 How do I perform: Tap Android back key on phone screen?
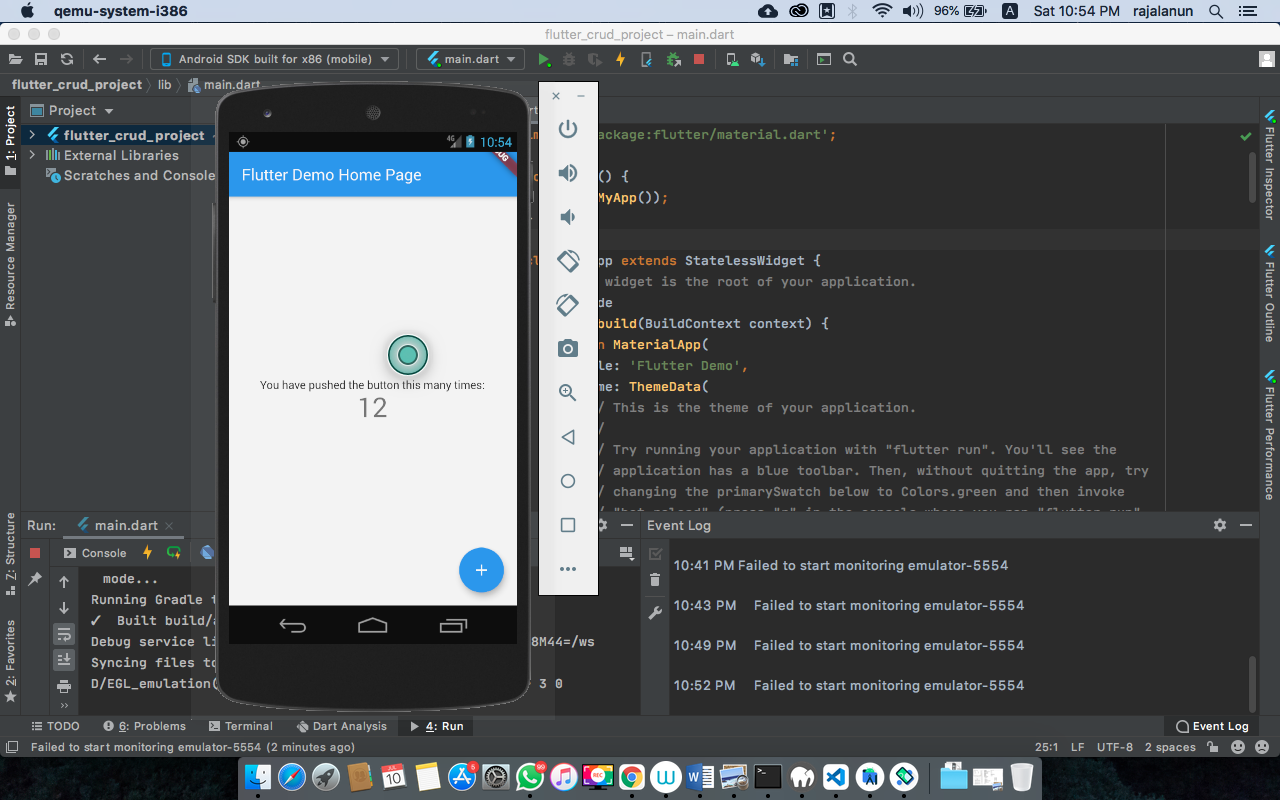click(292, 626)
